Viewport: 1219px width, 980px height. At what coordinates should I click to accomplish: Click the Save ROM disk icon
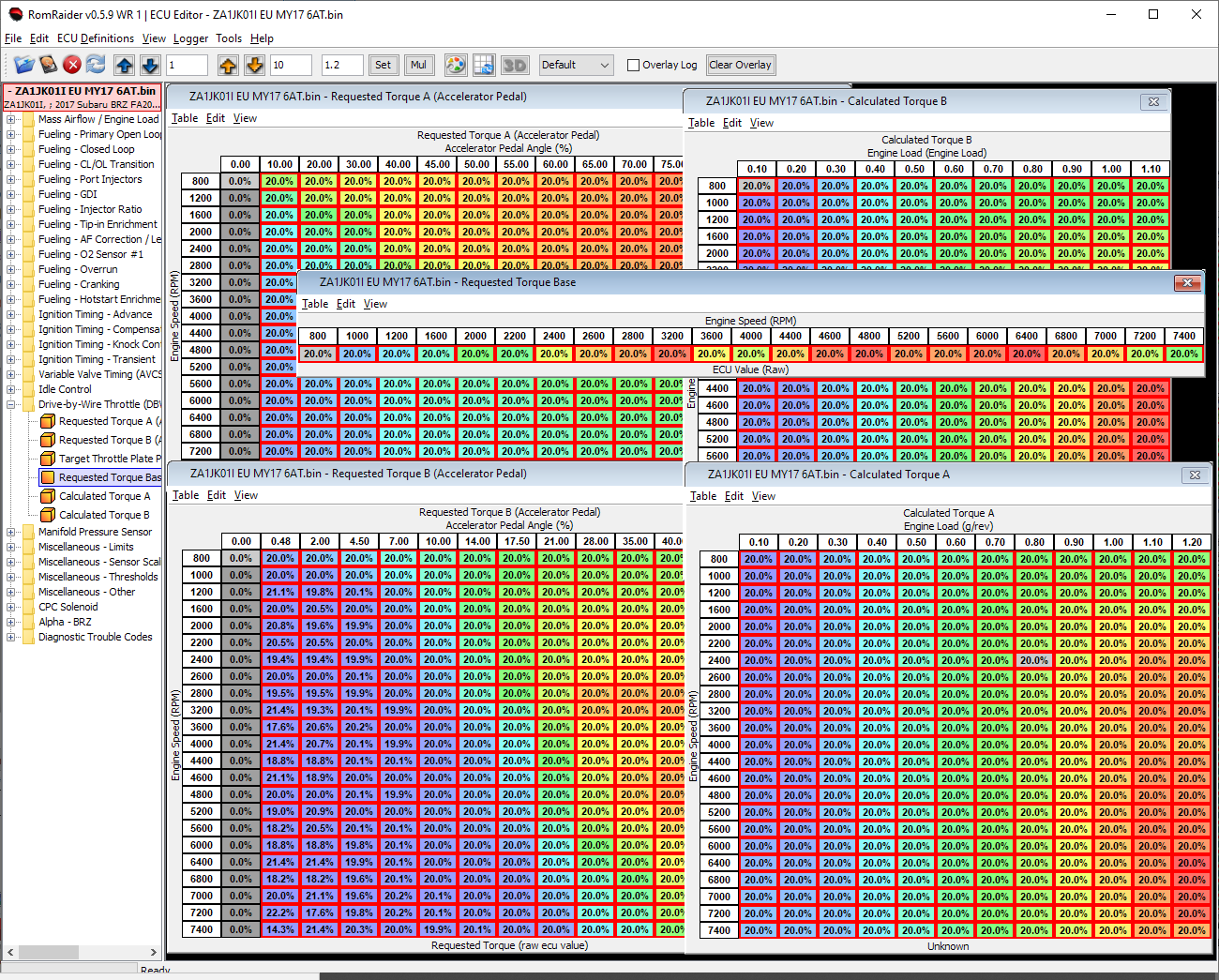(x=48, y=65)
